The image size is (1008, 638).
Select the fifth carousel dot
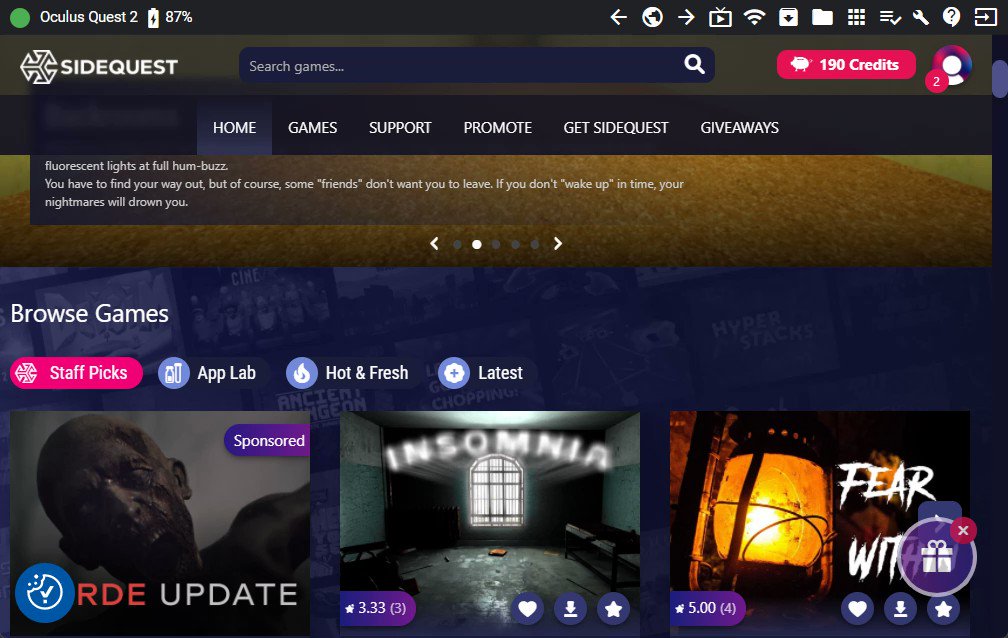tap(535, 244)
